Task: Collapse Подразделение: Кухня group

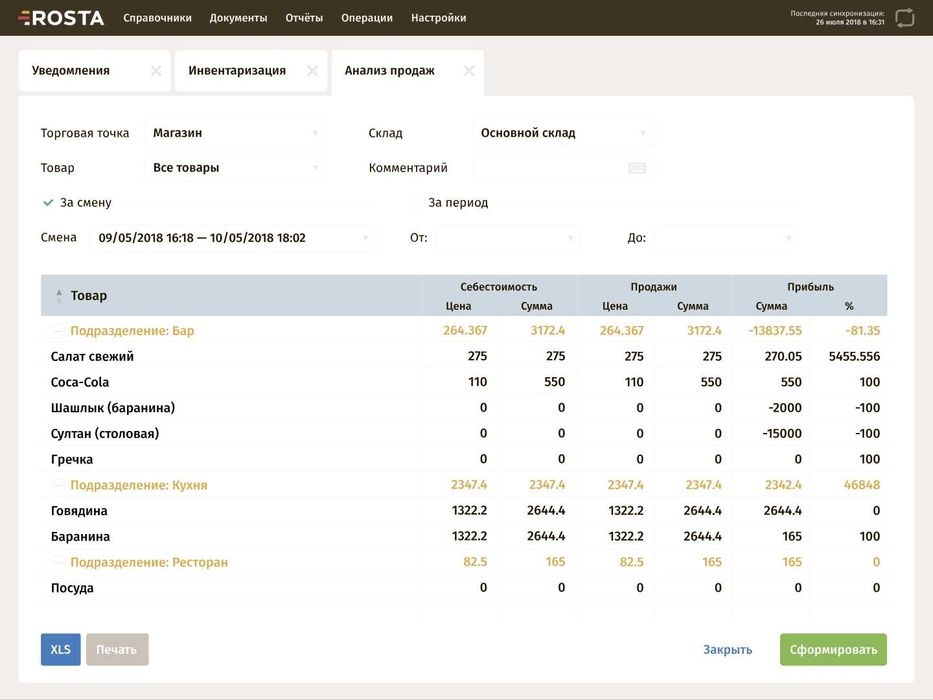Action: click(58, 485)
